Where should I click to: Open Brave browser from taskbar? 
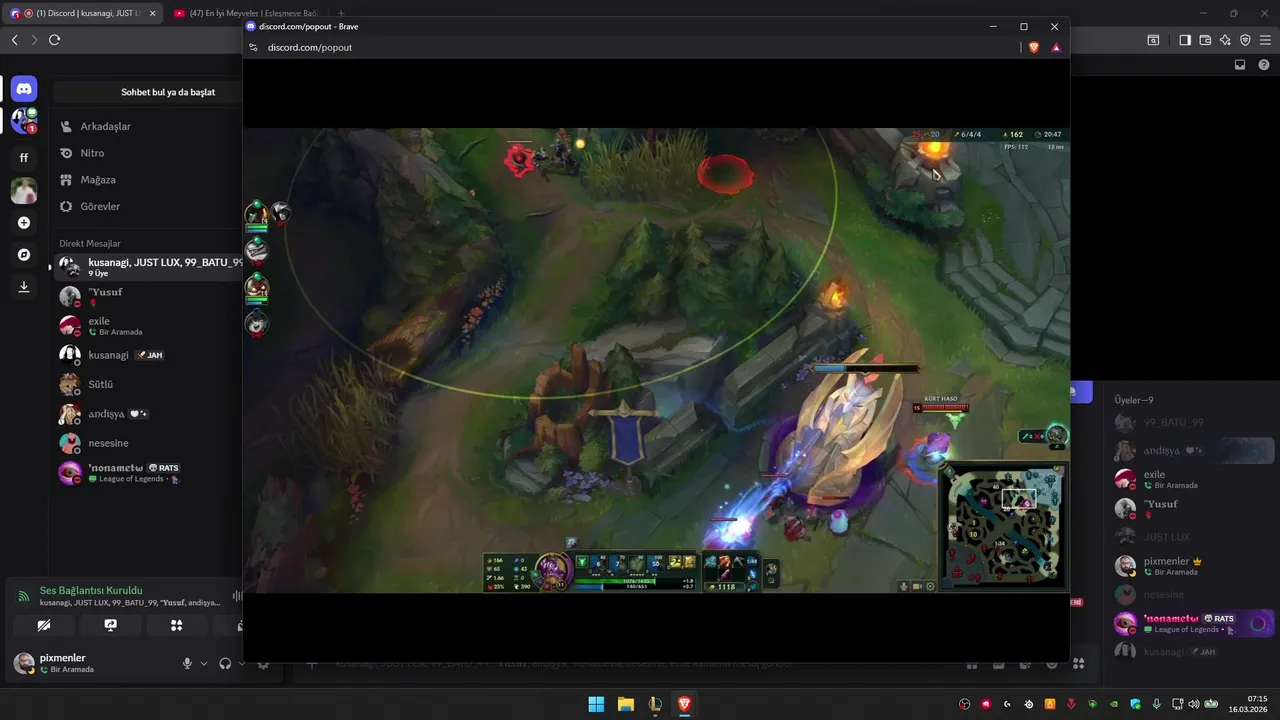(684, 704)
